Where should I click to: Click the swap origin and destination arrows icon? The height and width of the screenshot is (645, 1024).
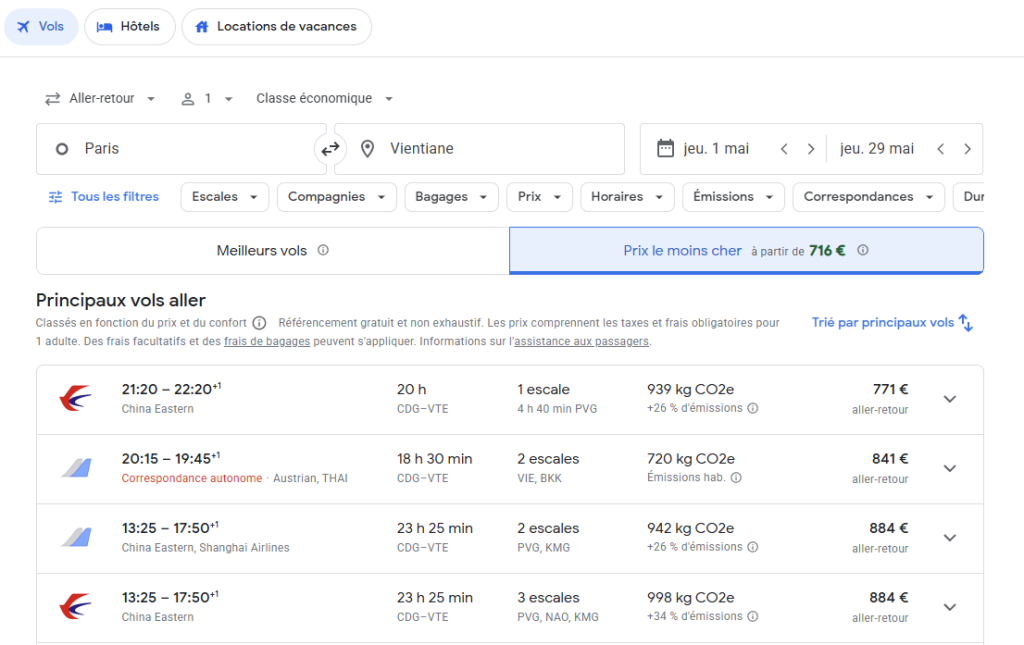pos(330,148)
